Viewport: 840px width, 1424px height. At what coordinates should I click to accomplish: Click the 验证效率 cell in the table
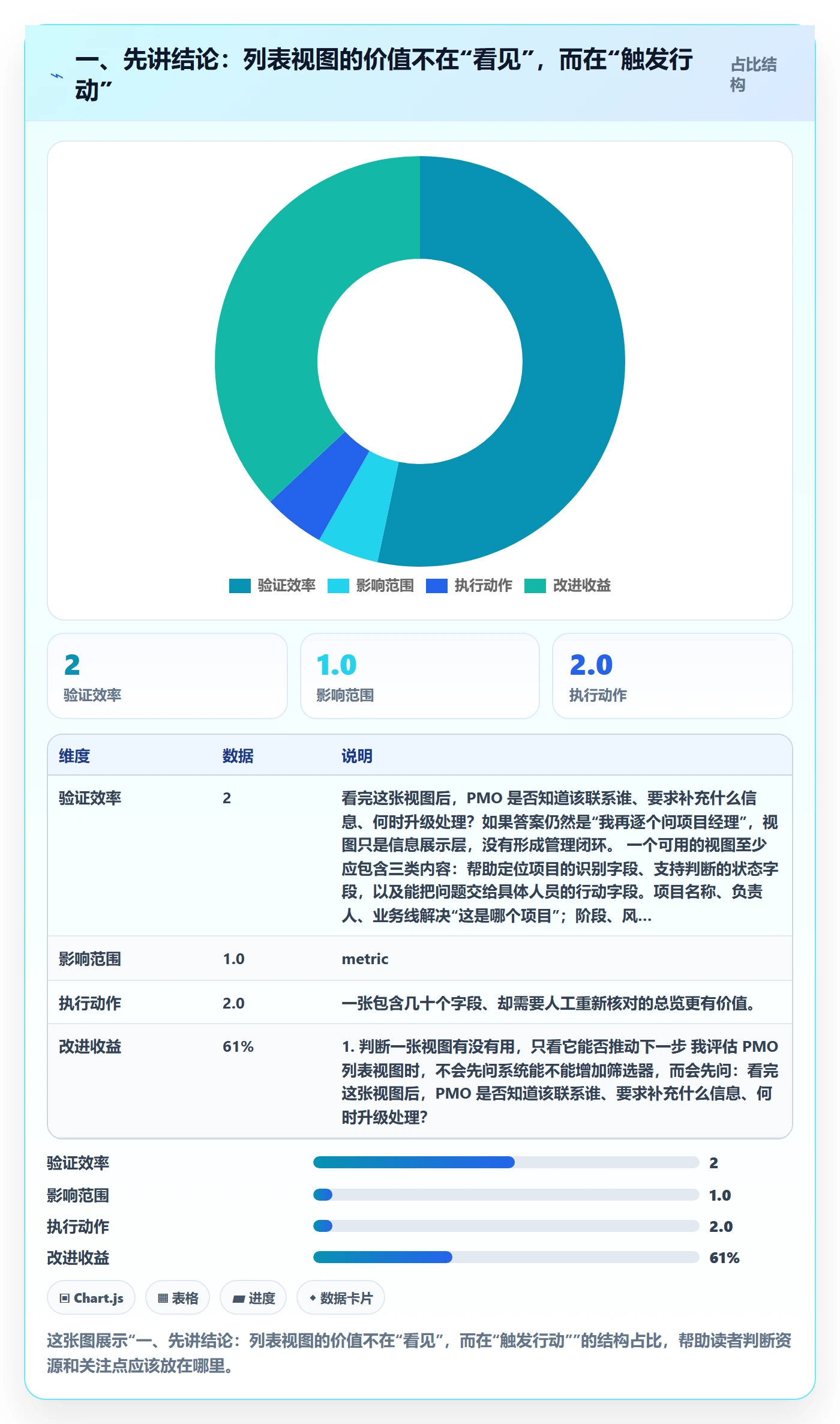(90, 798)
